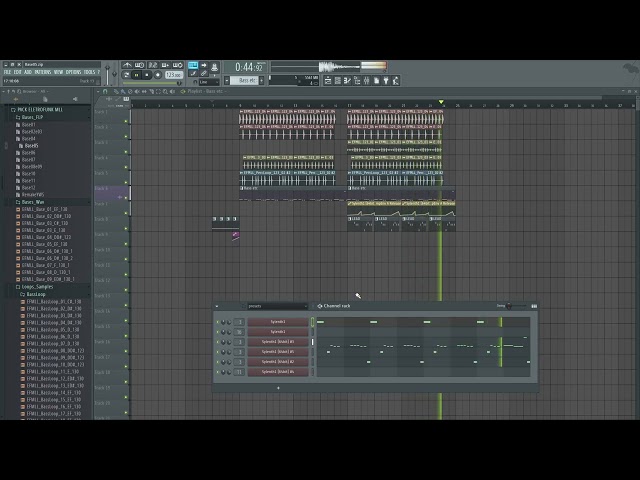Click the add channel plus button
Image resolution: width=640 pixels, height=480 pixels.
278,388
